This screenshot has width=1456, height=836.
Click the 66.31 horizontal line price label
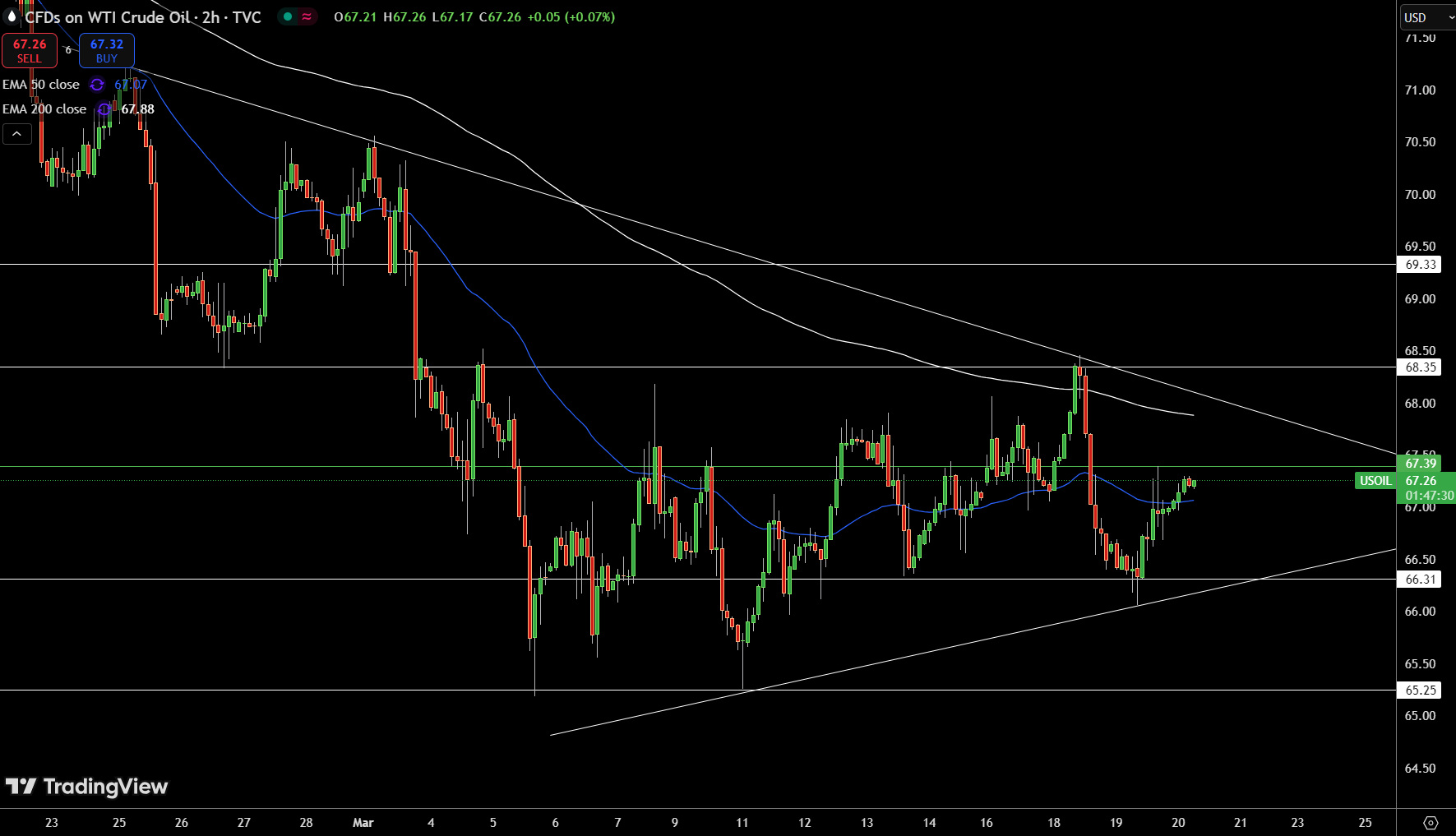tap(1420, 580)
